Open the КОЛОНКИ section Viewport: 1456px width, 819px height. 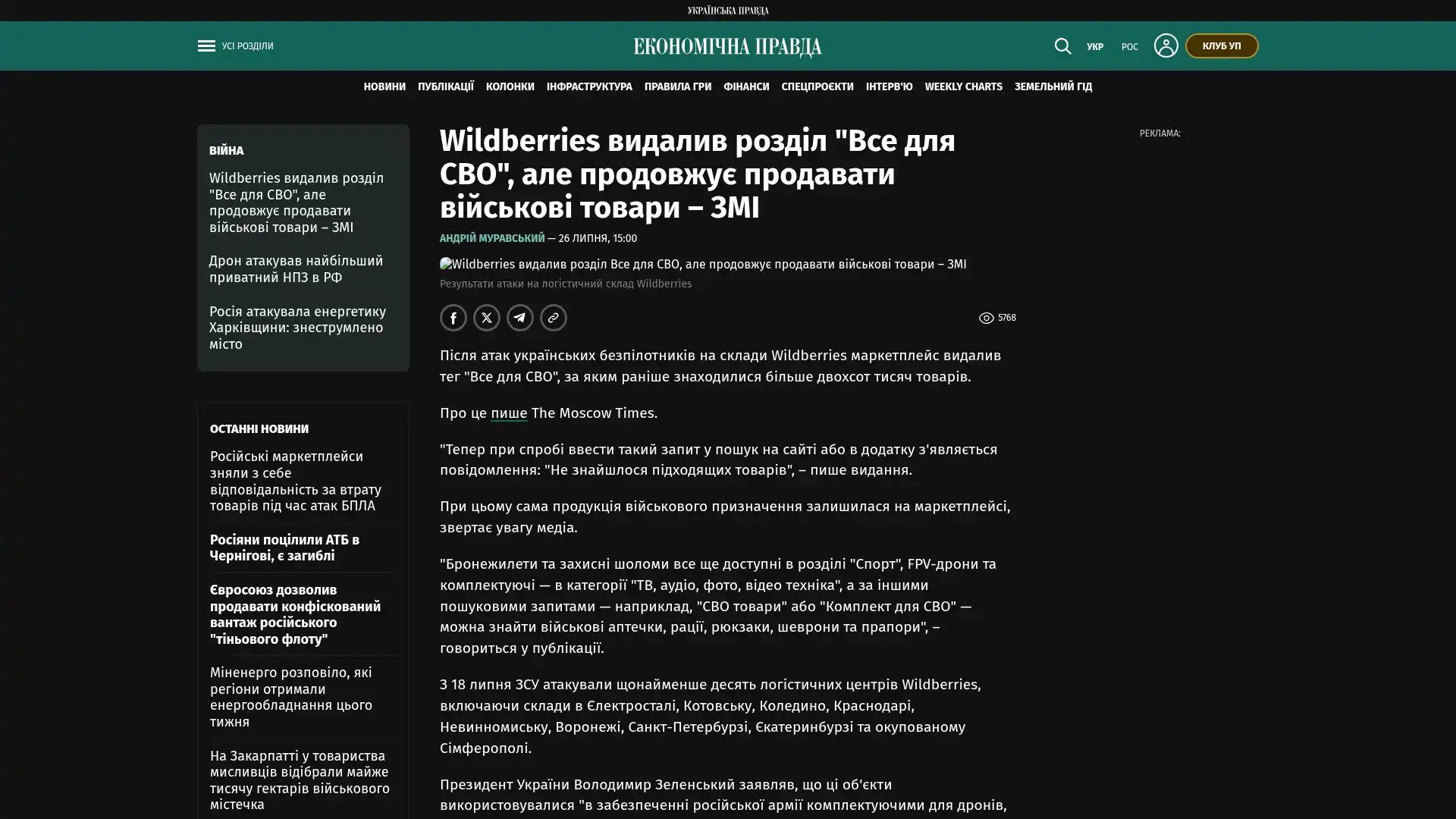tap(510, 86)
